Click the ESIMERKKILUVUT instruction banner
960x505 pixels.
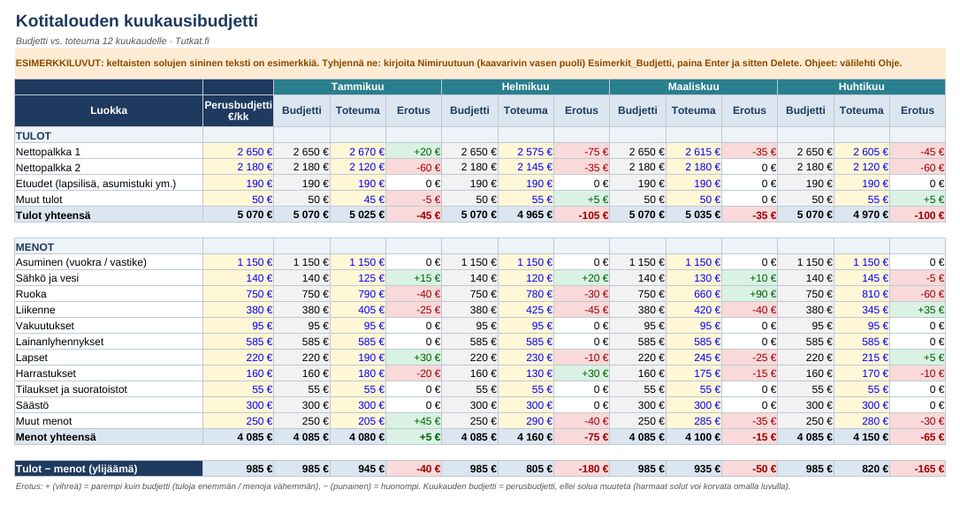tap(480, 63)
